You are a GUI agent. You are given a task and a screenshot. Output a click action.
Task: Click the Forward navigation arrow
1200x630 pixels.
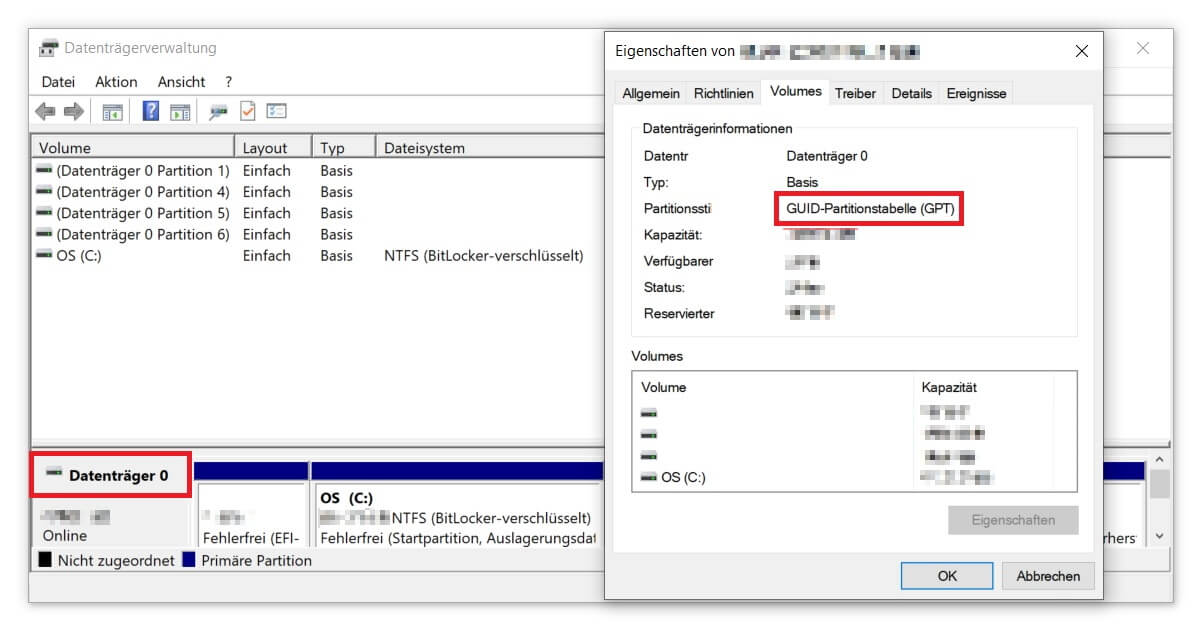73,111
